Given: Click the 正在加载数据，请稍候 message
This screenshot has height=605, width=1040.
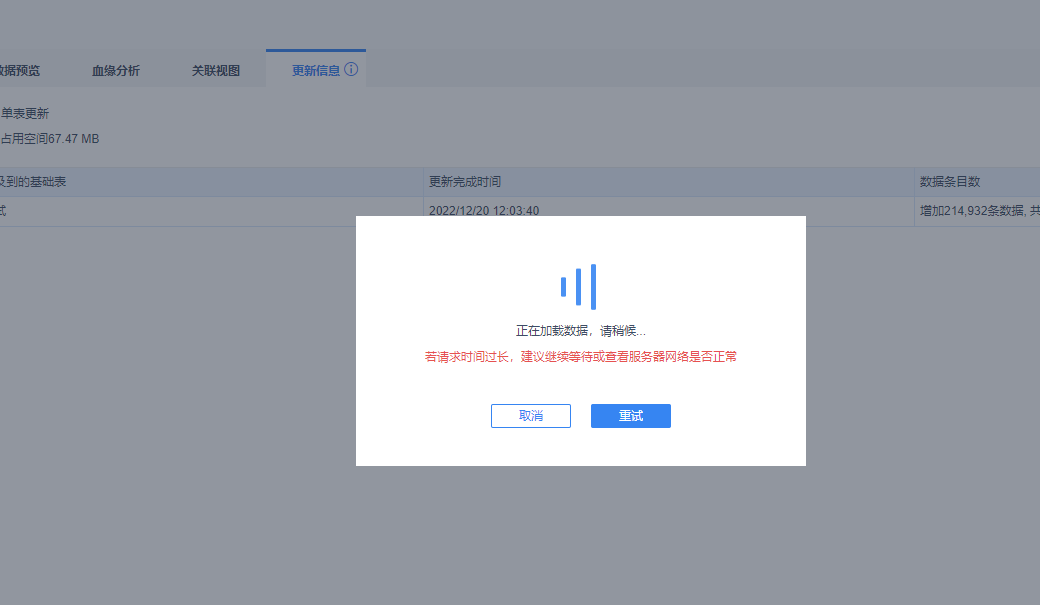Looking at the screenshot, I should [580, 330].
